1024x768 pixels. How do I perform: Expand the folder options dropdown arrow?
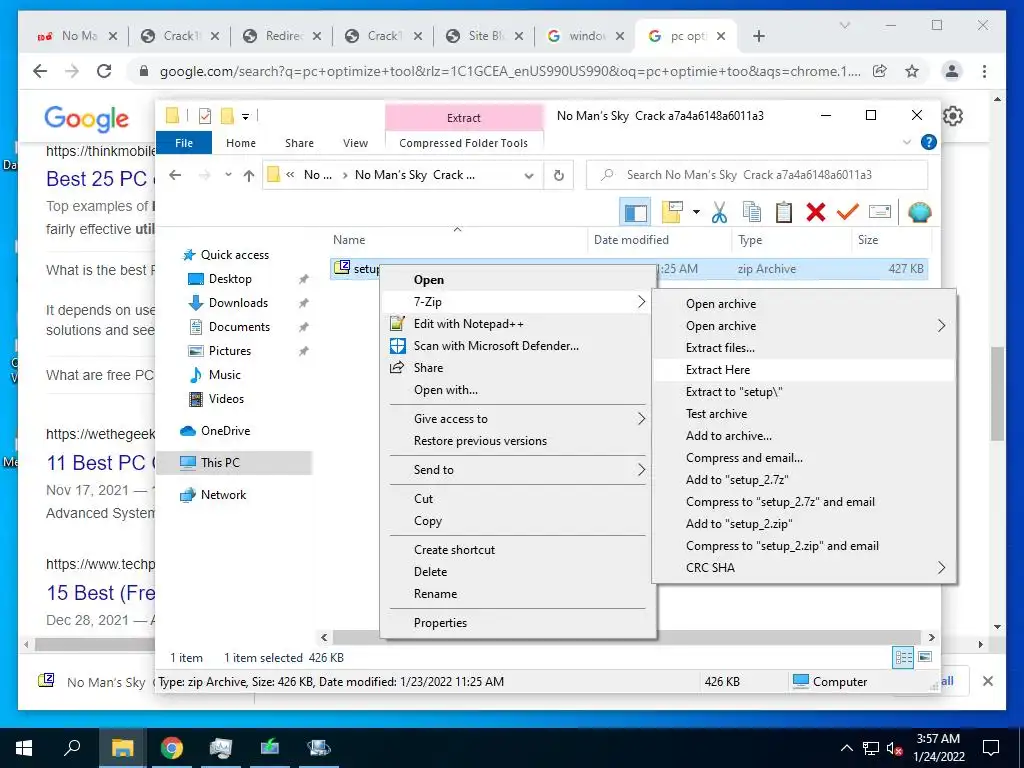tap(696, 212)
